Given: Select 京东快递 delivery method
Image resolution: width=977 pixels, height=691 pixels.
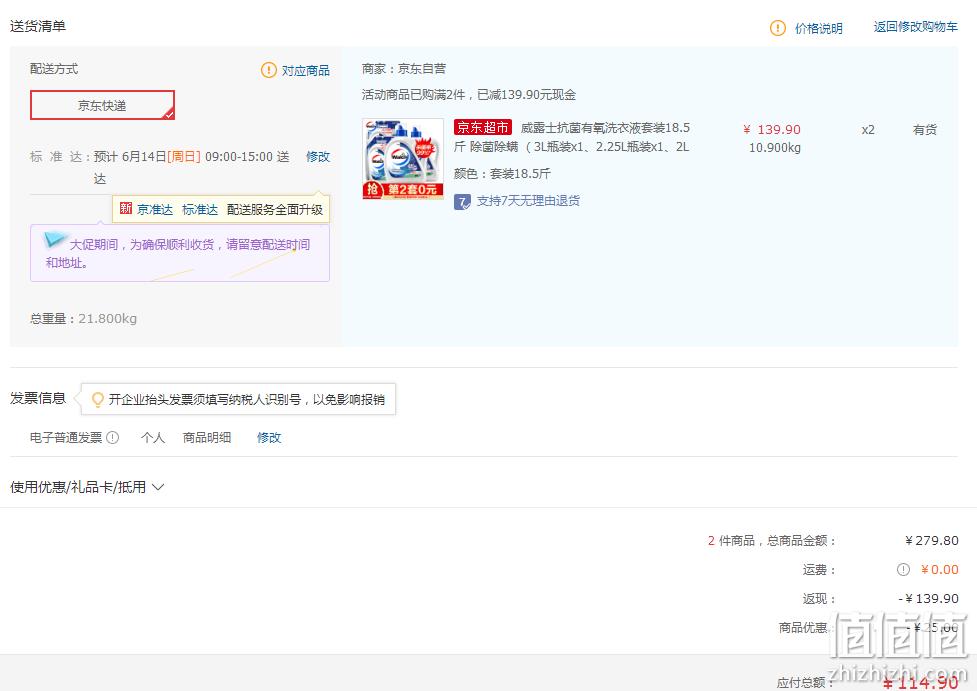Looking at the screenshot, I should [102, 105].
